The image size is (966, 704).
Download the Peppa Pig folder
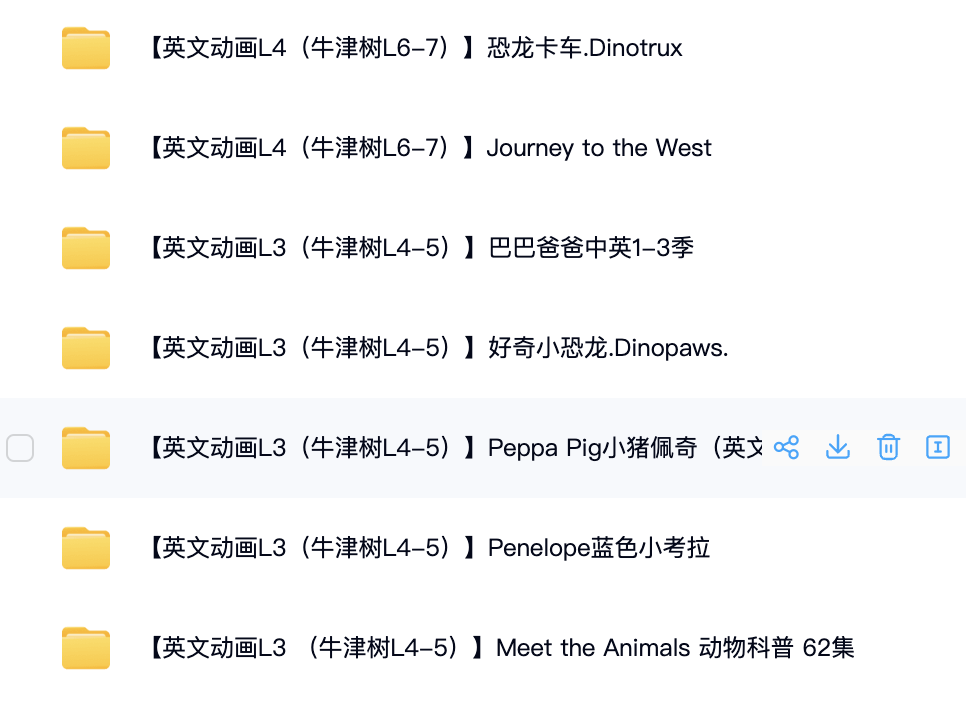point(837,447)
